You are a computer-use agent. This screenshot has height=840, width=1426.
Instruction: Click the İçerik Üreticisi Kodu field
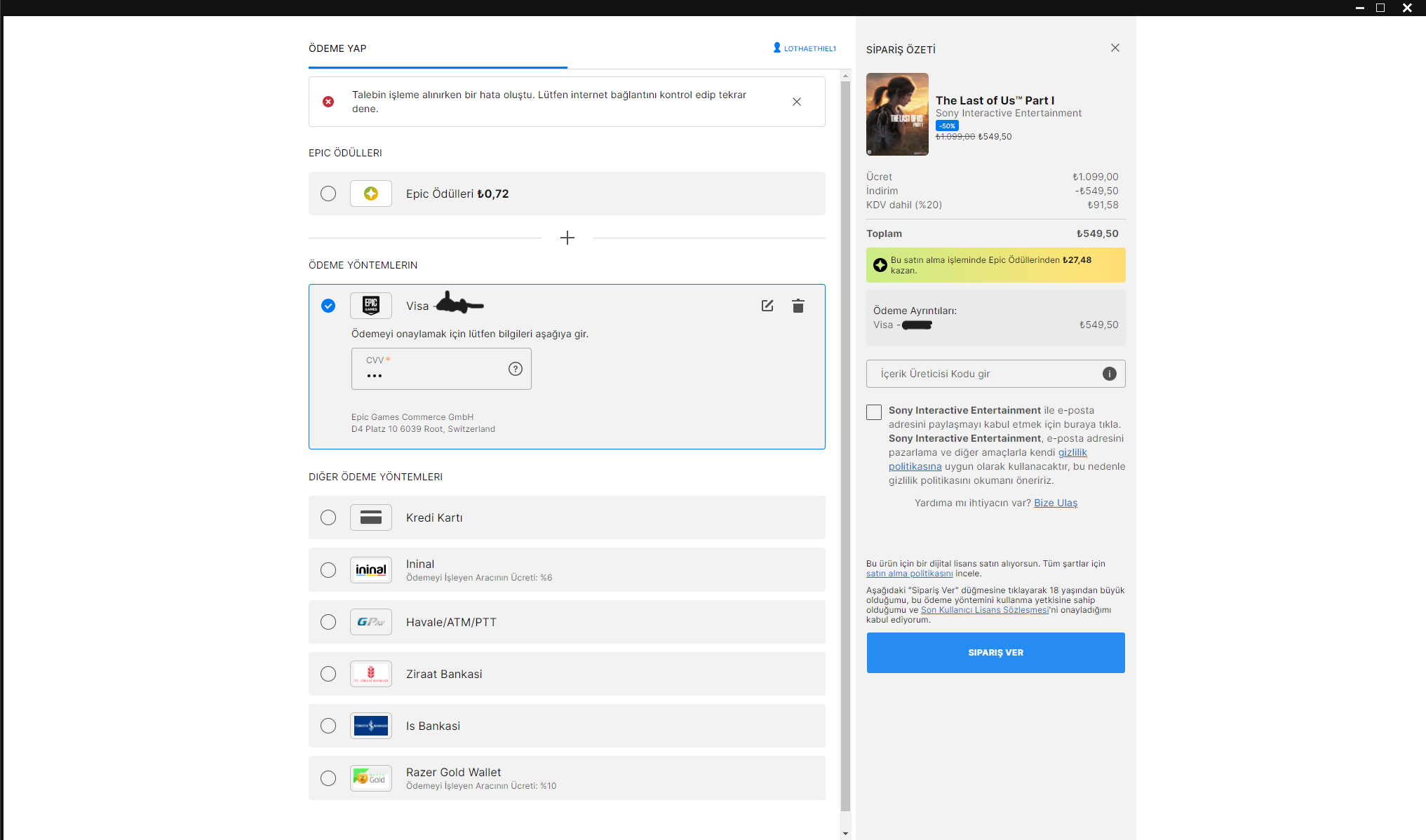tap(982, 374)
